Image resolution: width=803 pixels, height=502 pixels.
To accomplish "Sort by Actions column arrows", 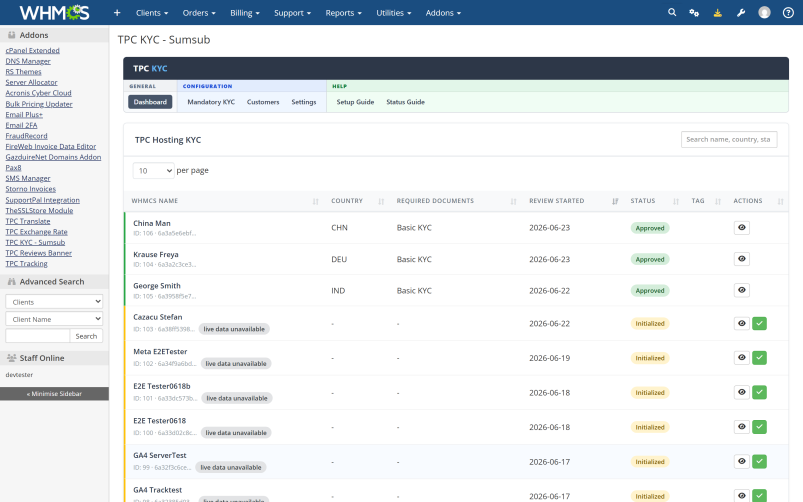I will tap(780, 201).
